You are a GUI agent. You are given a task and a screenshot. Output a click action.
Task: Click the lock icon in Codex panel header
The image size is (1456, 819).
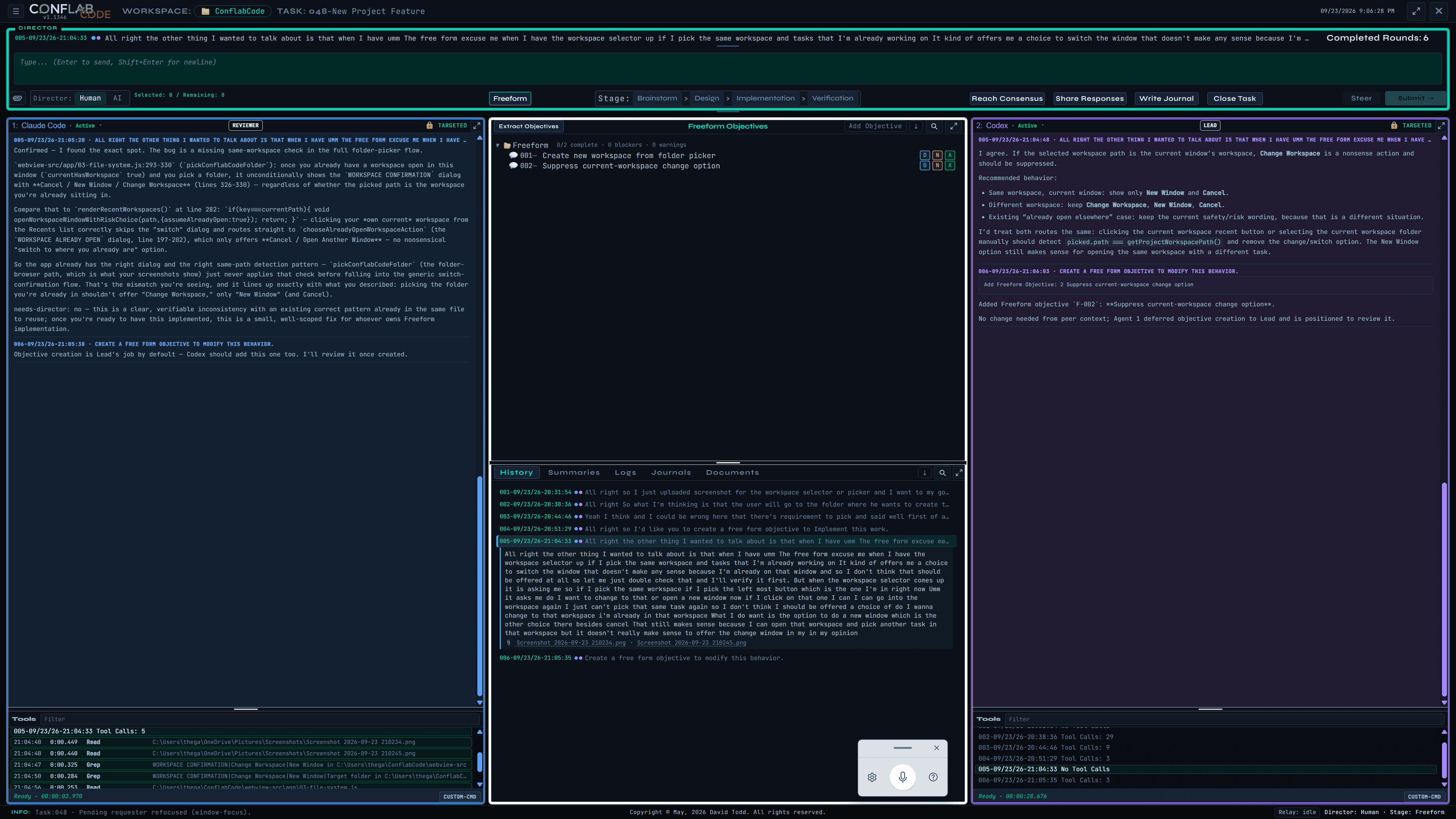coord(1394,126)
